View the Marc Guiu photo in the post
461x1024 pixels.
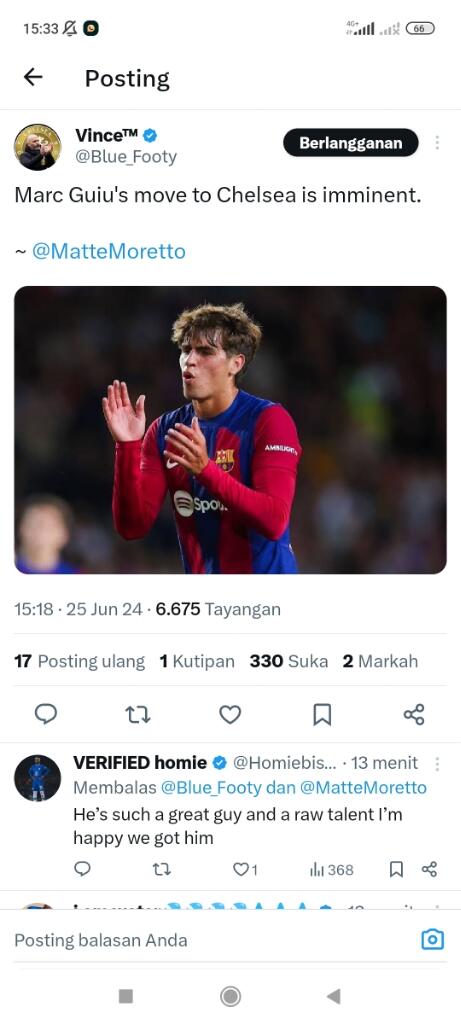coord(230,430)
